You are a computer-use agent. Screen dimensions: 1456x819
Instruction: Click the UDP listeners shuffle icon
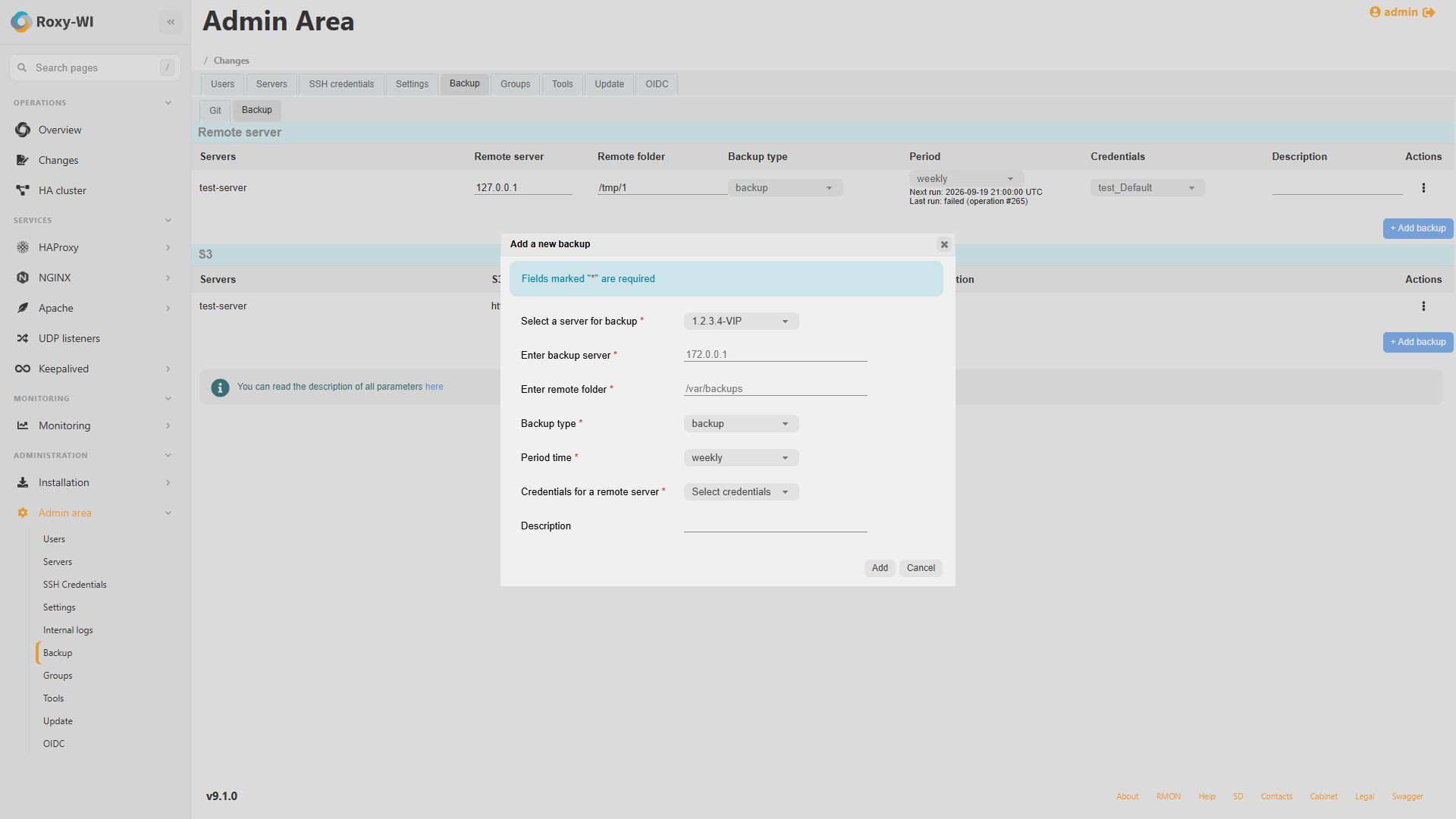pyautogui.click(x=23, y=338)
